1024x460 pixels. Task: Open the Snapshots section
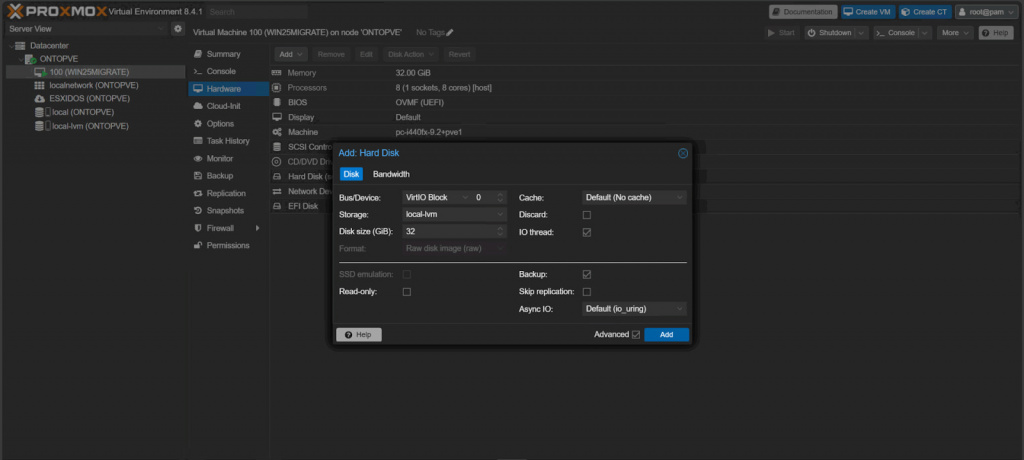point(229,211)
